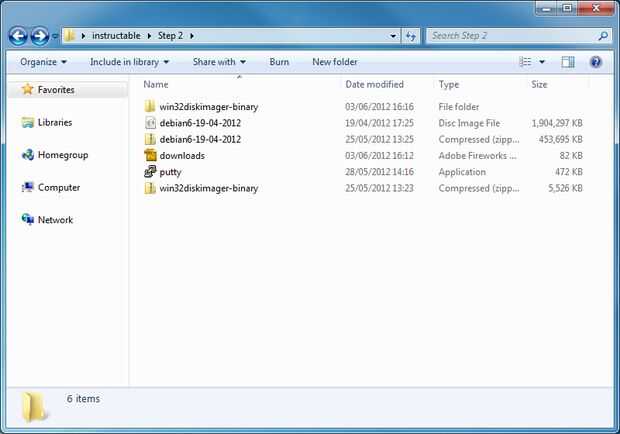Open the Include in library menu

pos(129,62)
